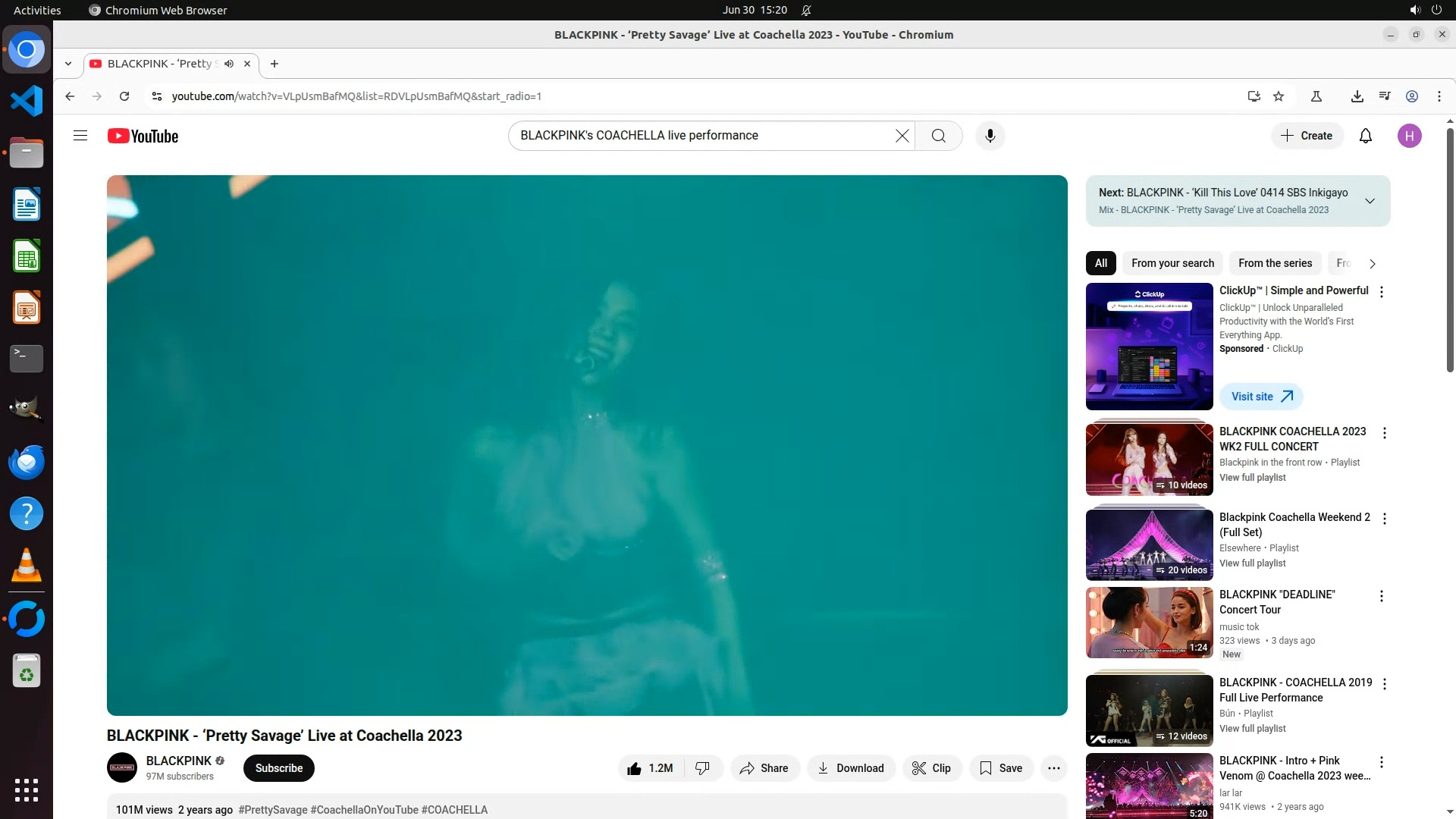
Task: Open the BLACKPINK DEADLINE Concert Tour thumbnail
Action: [x=1149, y=623]
